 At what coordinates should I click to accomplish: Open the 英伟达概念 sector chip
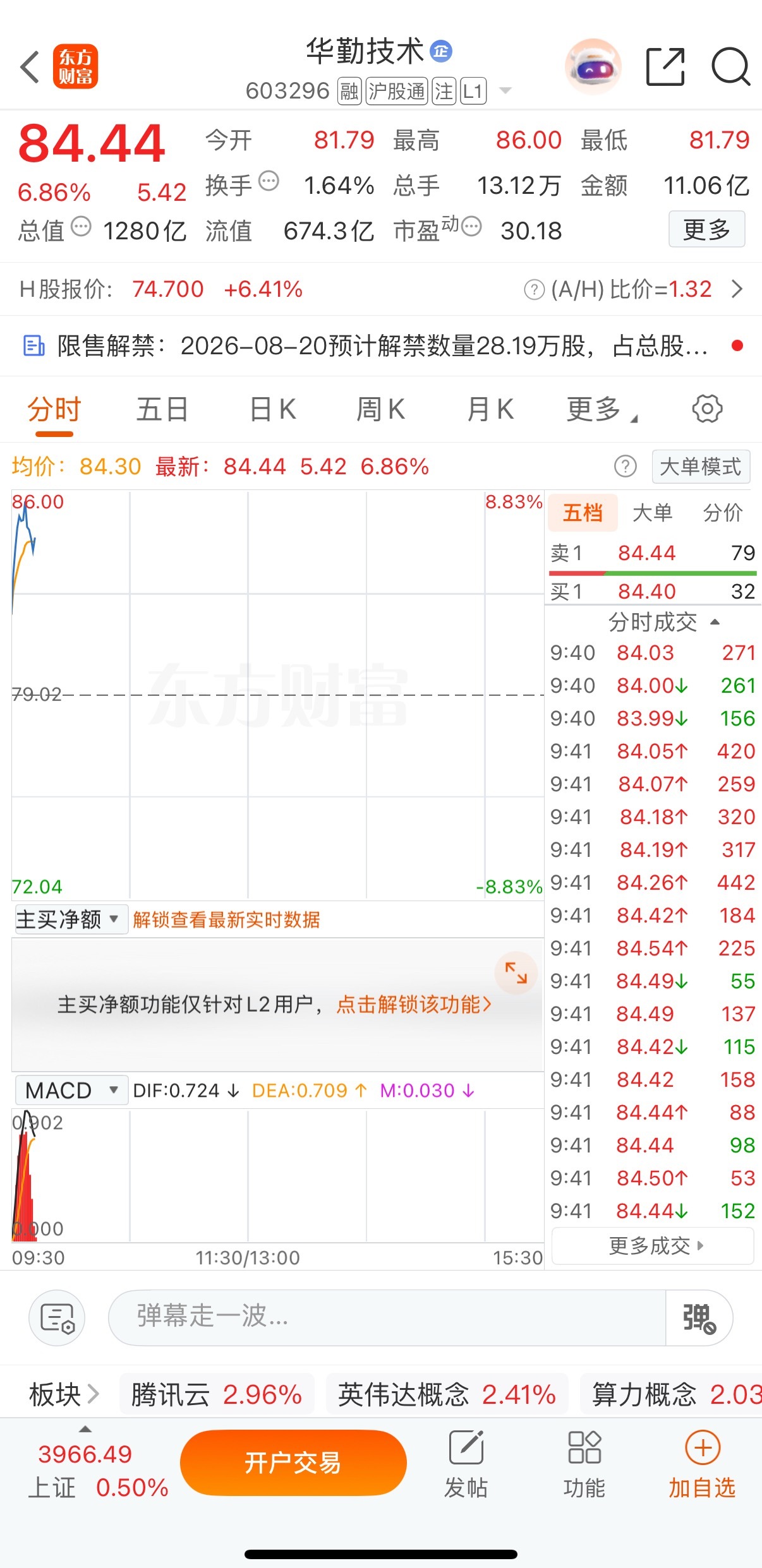tap(447, 1394)
